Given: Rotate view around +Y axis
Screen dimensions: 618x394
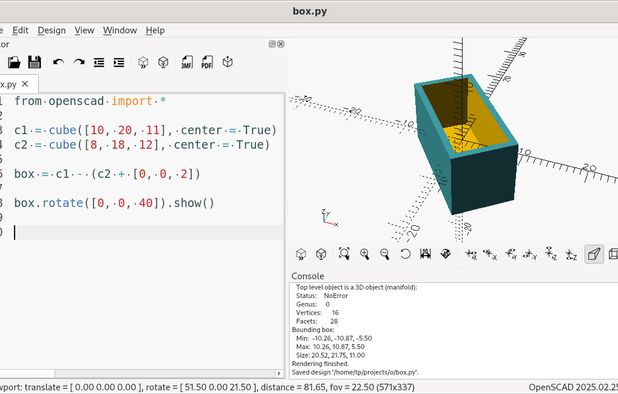Looking at the screenshot, I should (511, 254).
